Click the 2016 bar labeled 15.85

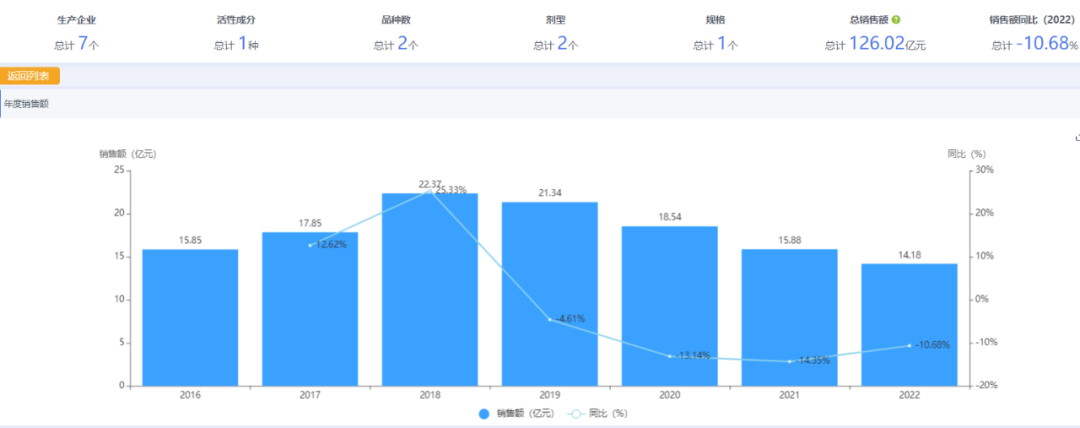point(190,318)
